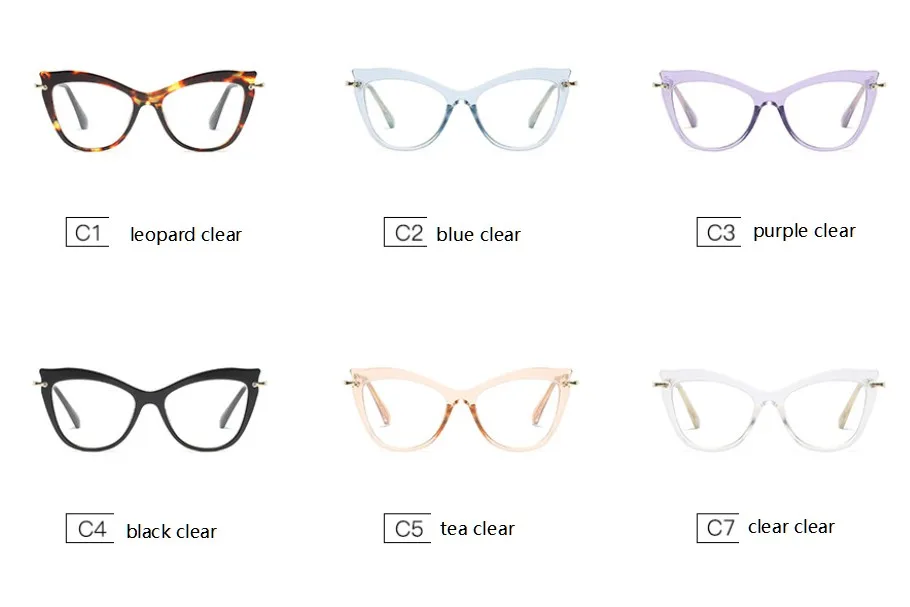
Task: Select the leopard clear glasses image
Action: click(x=150, y=110)
